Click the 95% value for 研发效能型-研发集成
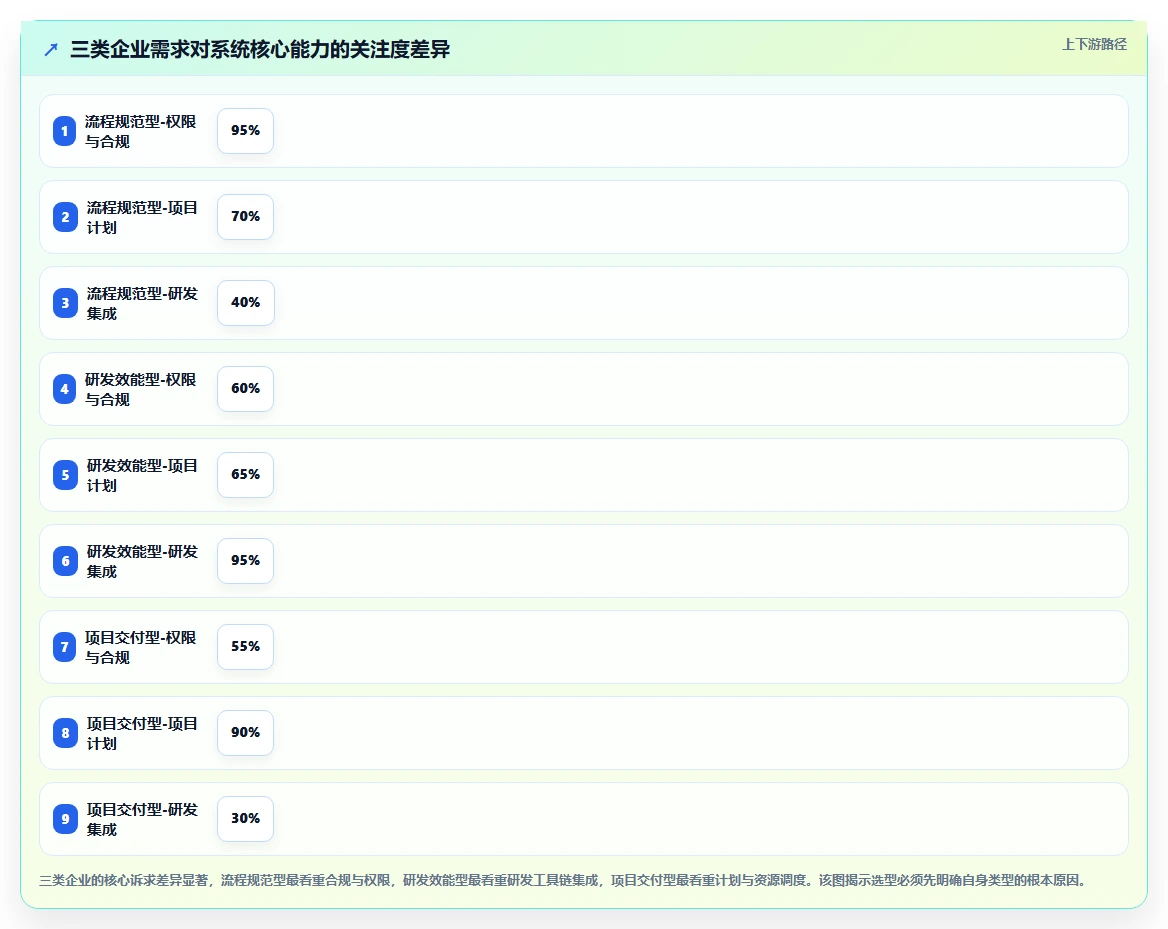The width and height of the screenshot is (1168, 929). (245, 561)
